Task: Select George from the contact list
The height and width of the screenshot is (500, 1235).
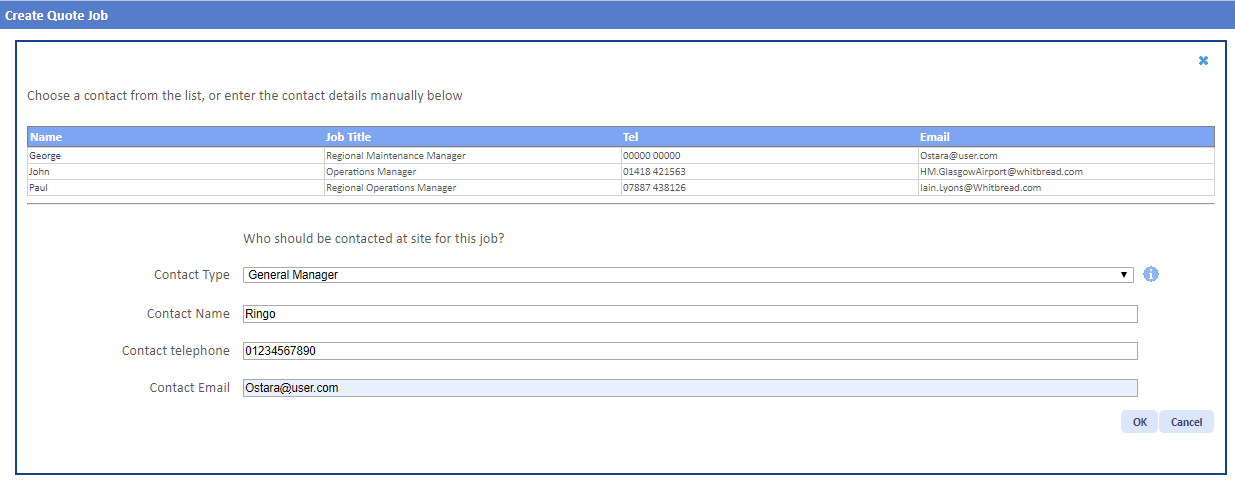Action: point(621,156)
